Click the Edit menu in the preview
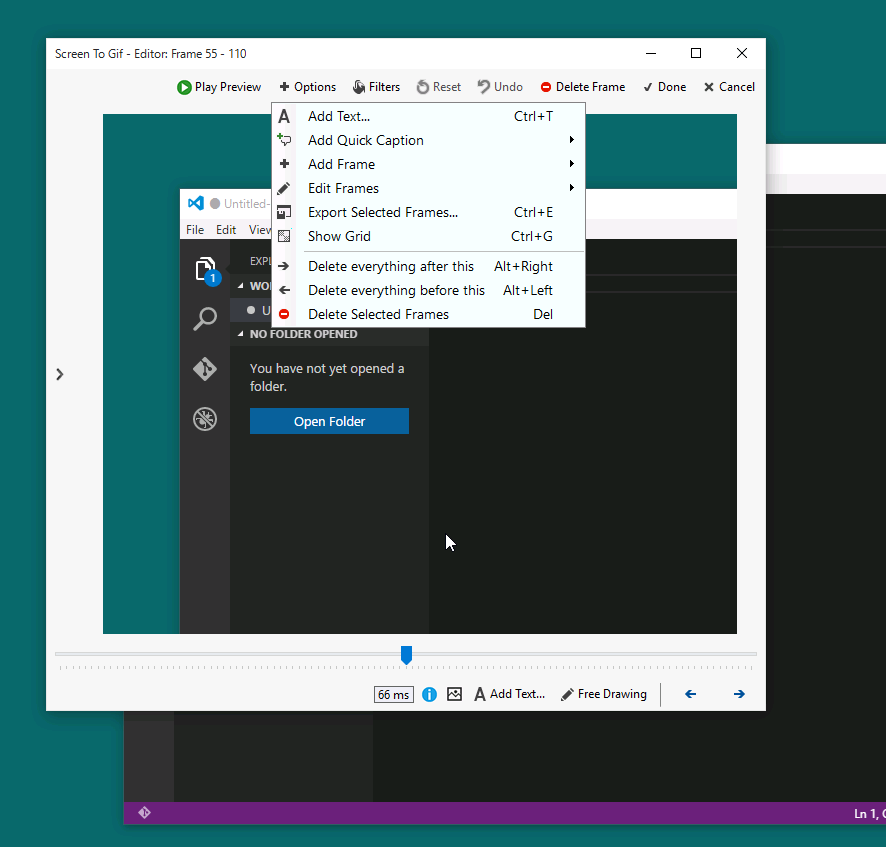Image resolution: width=886 pixels, height=847 pixels. point(226,229)
